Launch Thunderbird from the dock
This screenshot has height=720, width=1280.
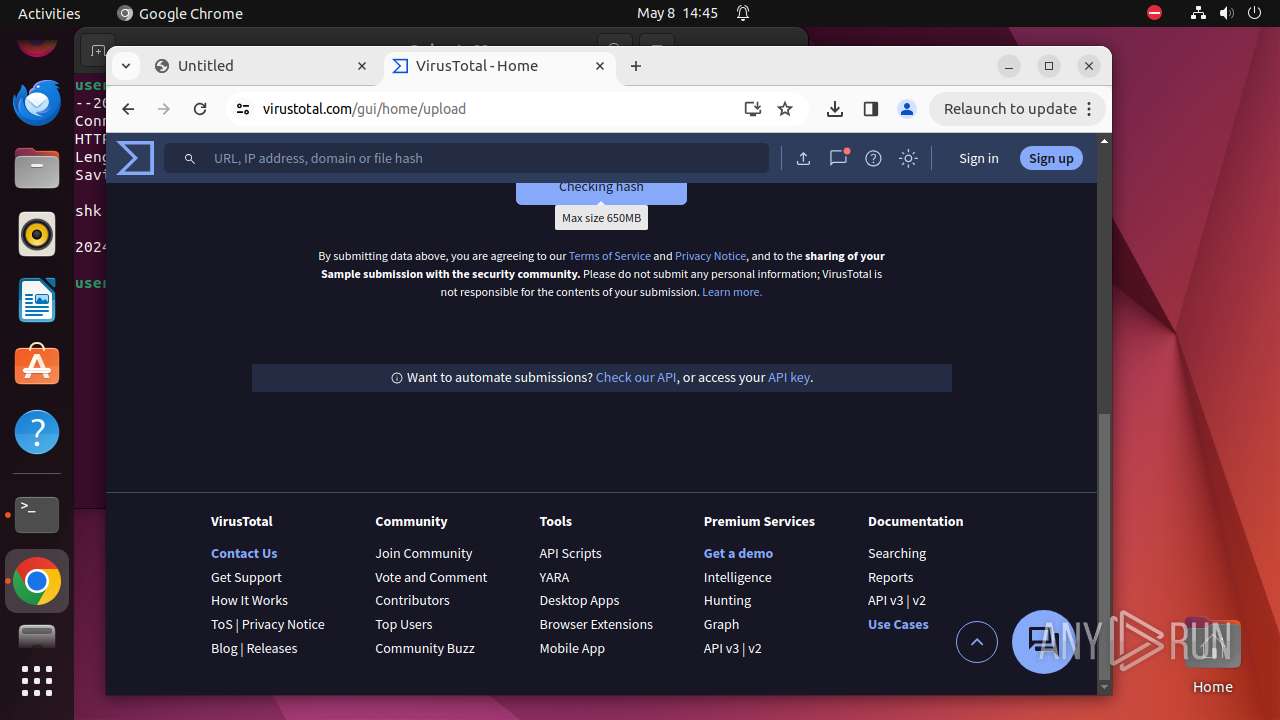pos(37,101)
